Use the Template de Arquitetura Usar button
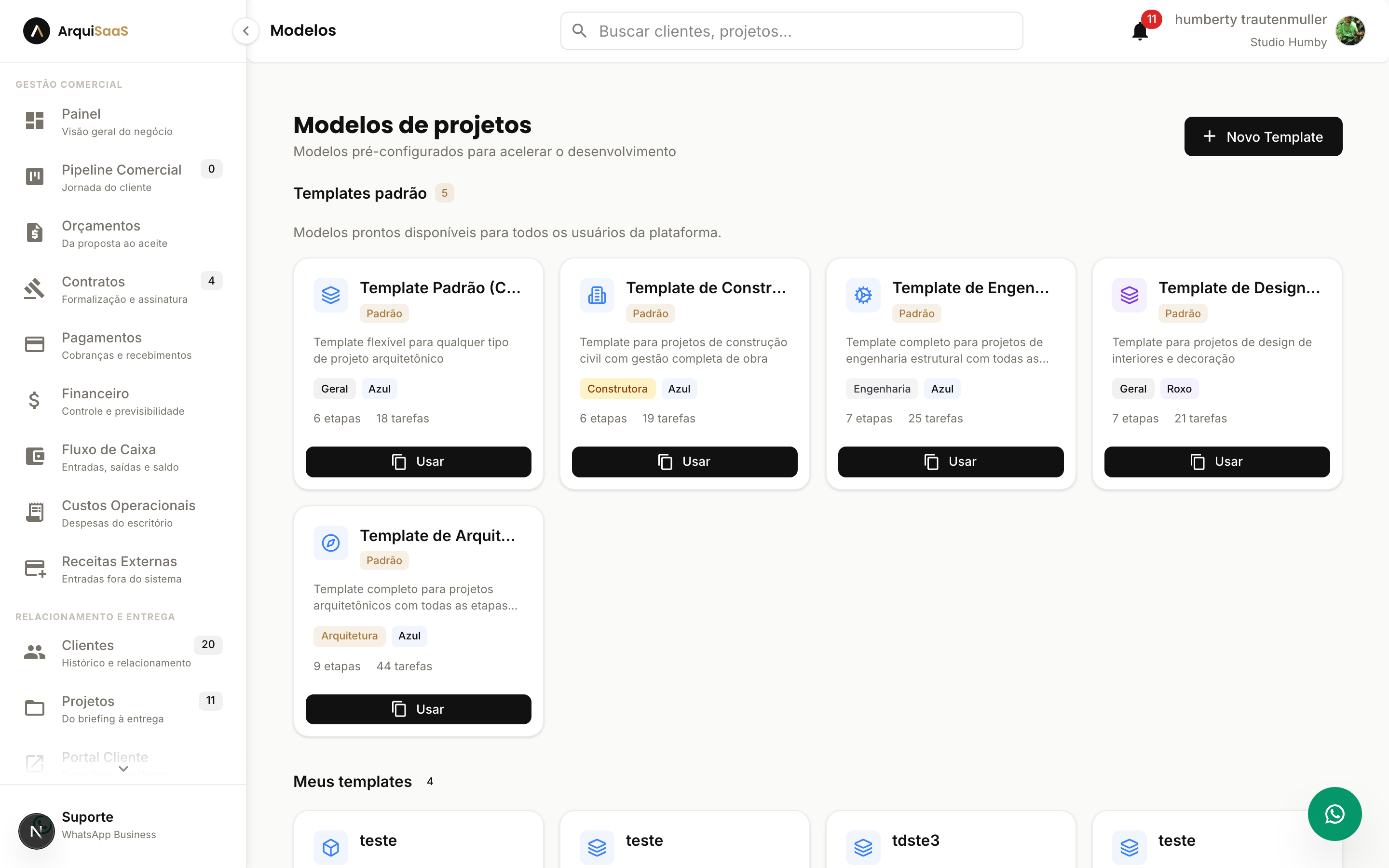Viewport: 1389px width, 868px height. tap(418, 709)
